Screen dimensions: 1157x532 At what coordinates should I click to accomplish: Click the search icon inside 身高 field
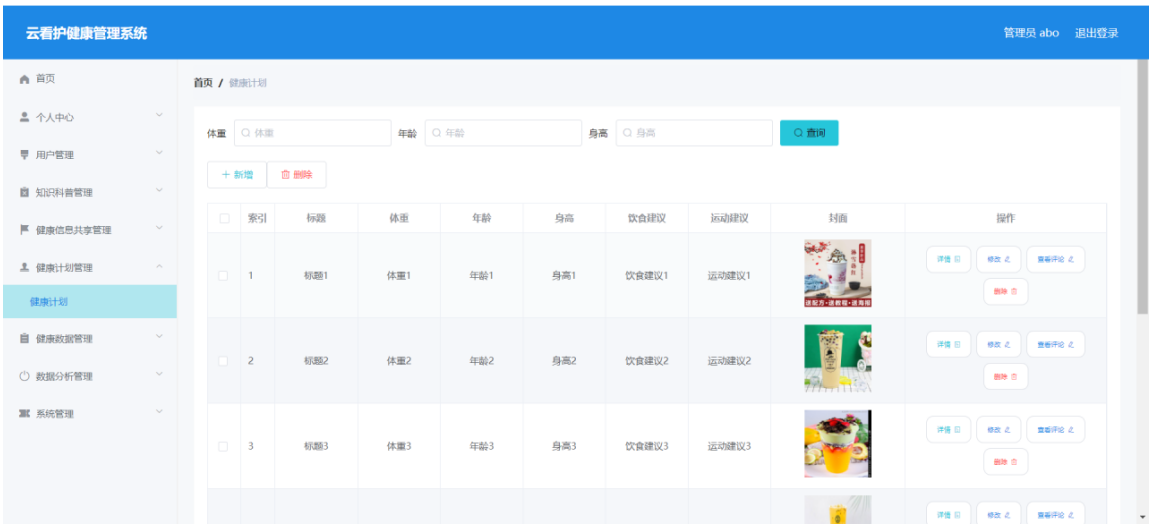627,133
